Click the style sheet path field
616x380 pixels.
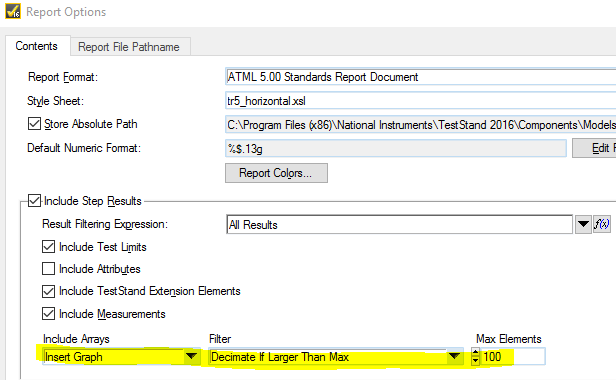point(421,125)
